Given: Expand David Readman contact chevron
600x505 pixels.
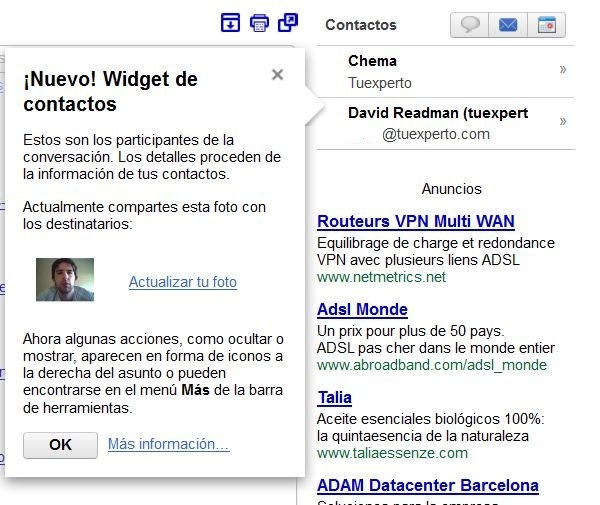Looking at the screenshot, I should [562, 122].
